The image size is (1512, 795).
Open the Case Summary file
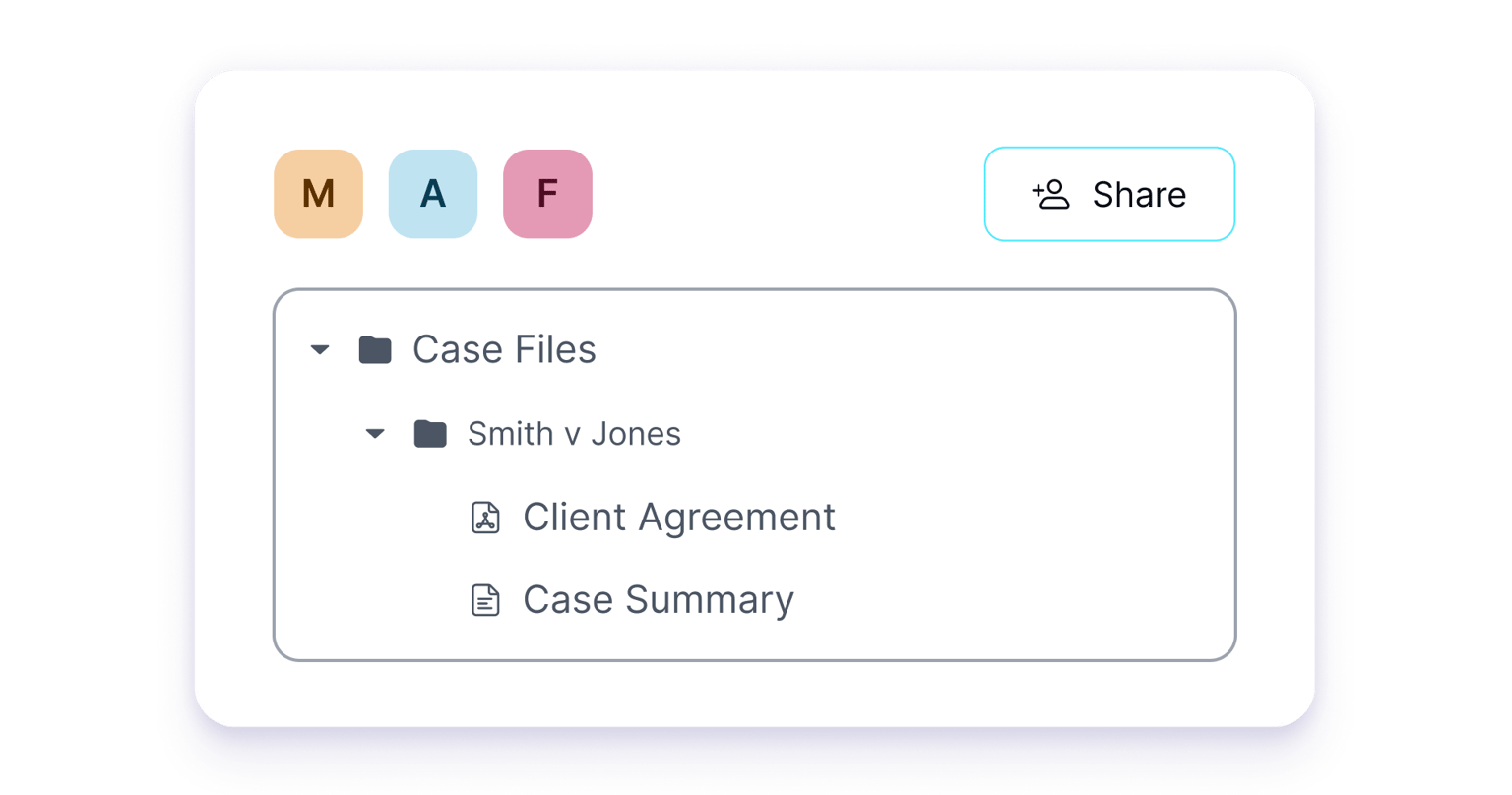[x=658, y=600]
